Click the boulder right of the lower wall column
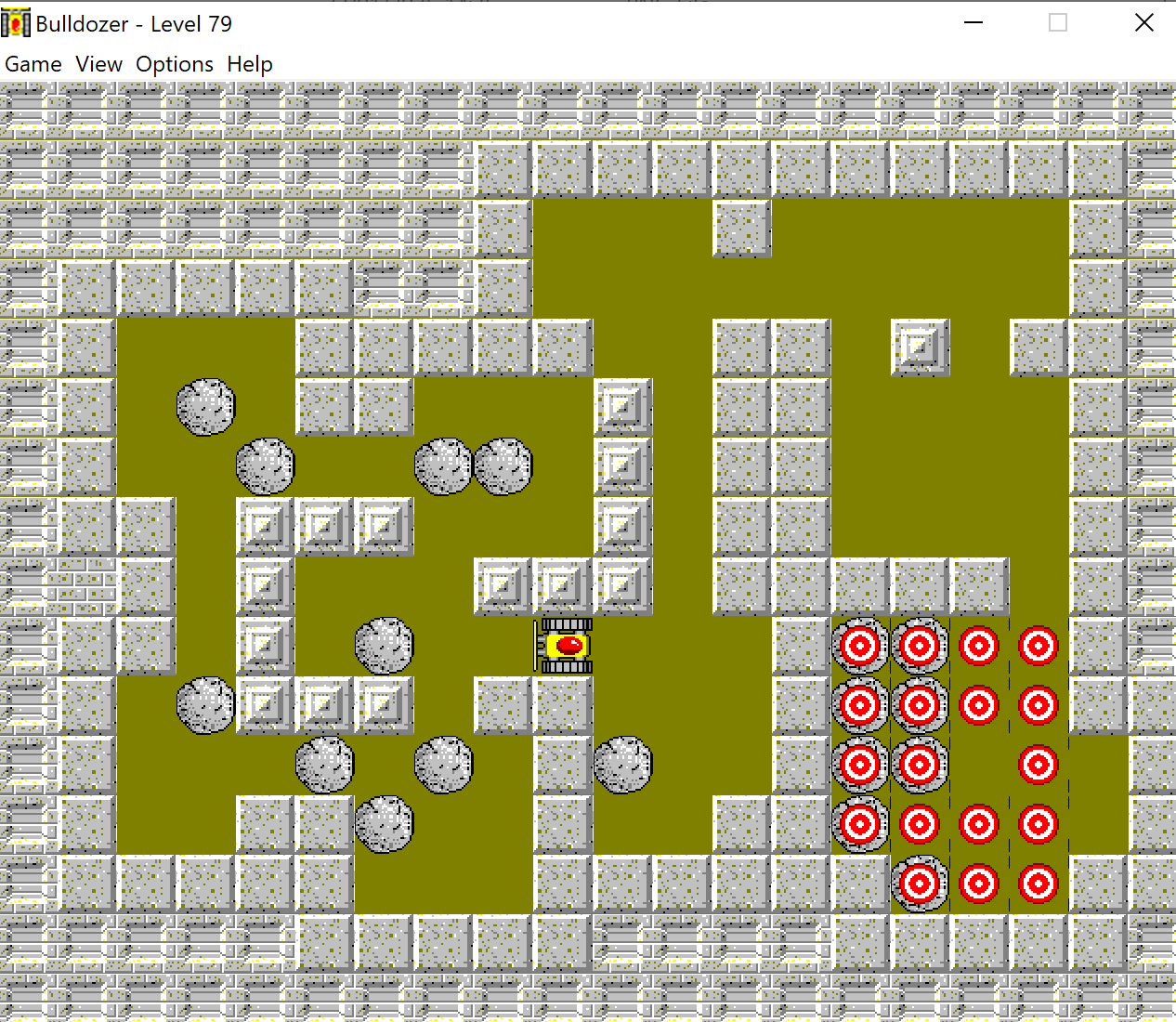This screenshot has height=1022, width=1176. [622, 765]
